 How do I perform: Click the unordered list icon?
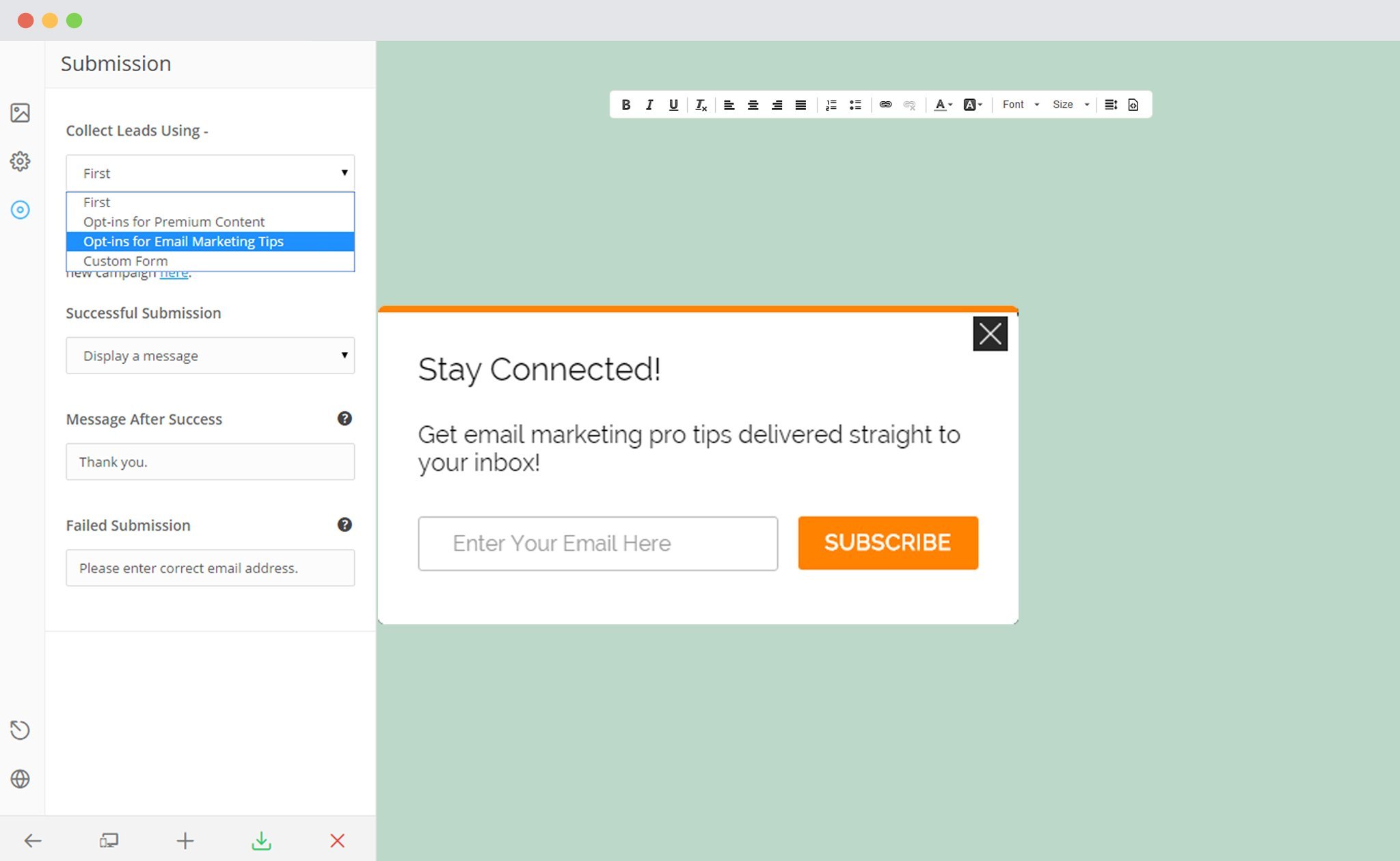[856, 104]
